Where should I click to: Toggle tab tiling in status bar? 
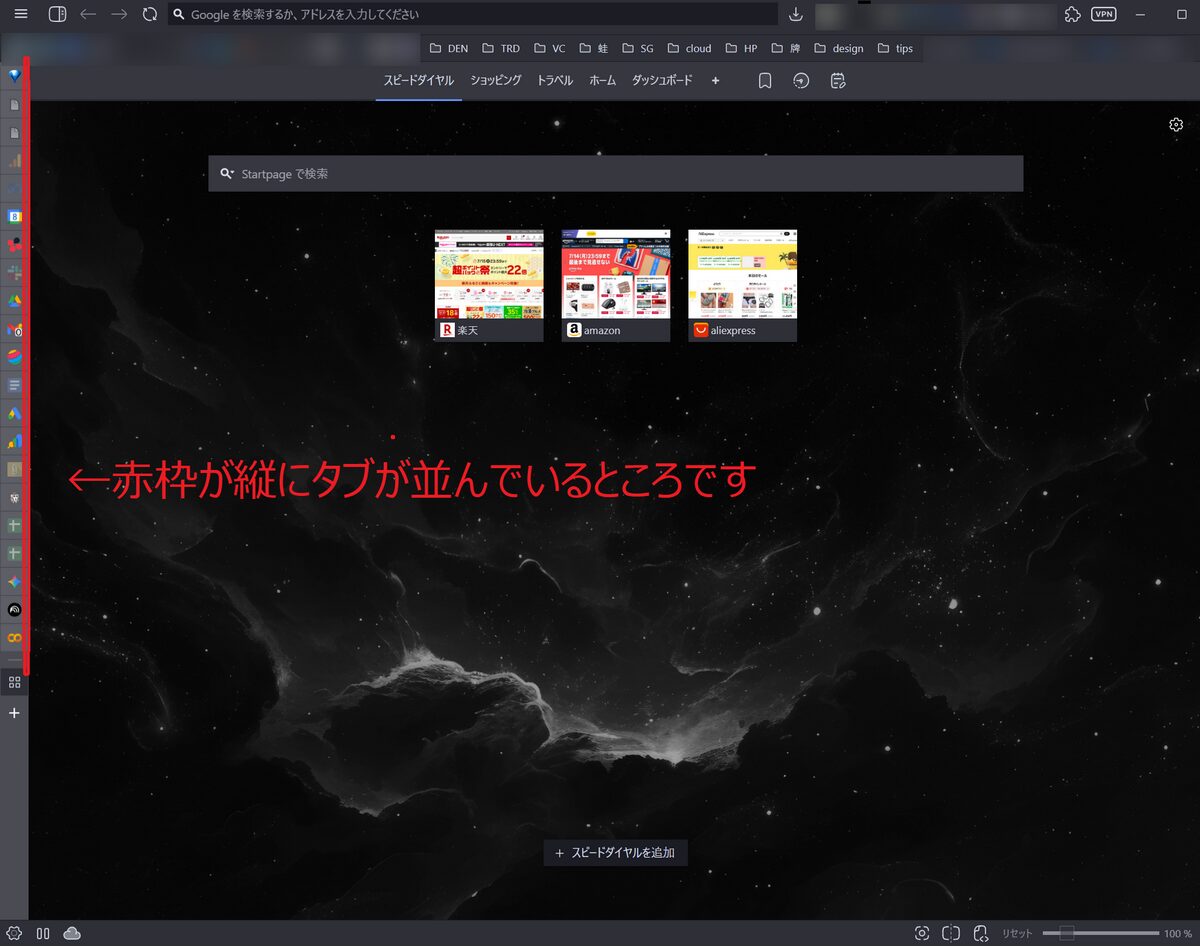click(x=951, y=933)
